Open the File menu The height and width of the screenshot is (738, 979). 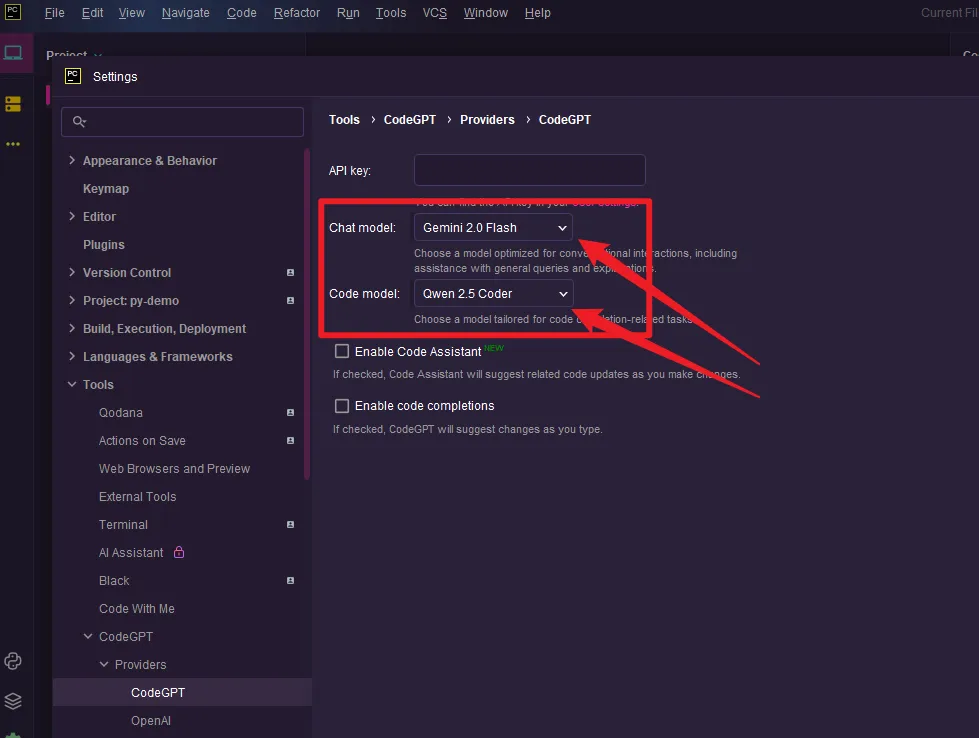coord(54,12)
